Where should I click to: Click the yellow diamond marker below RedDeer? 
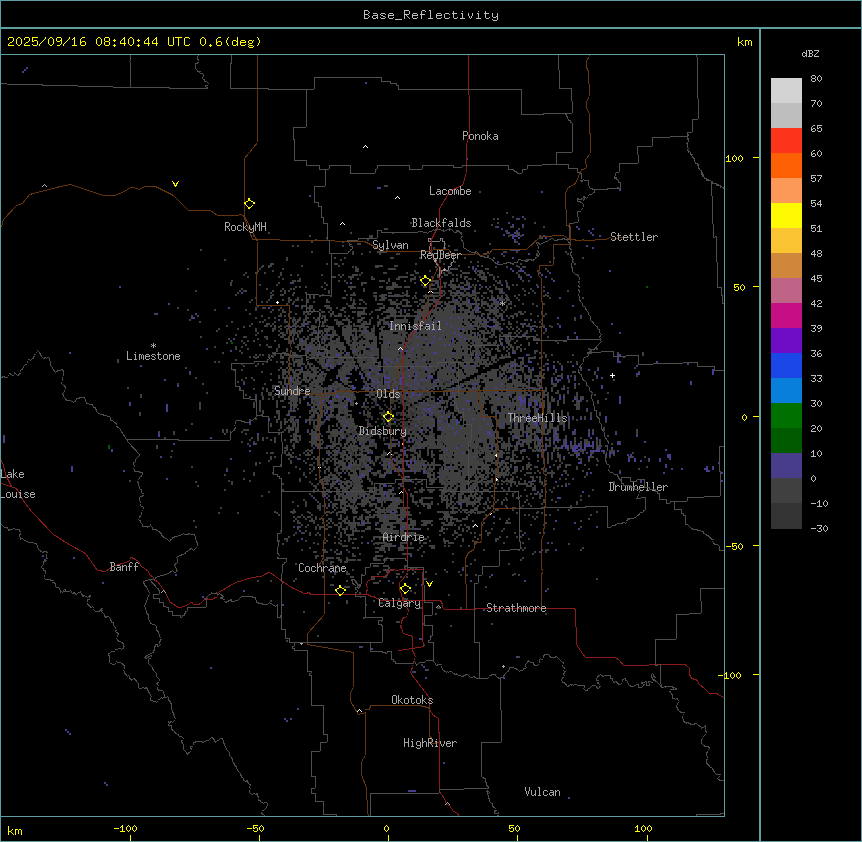click(426, 281)
